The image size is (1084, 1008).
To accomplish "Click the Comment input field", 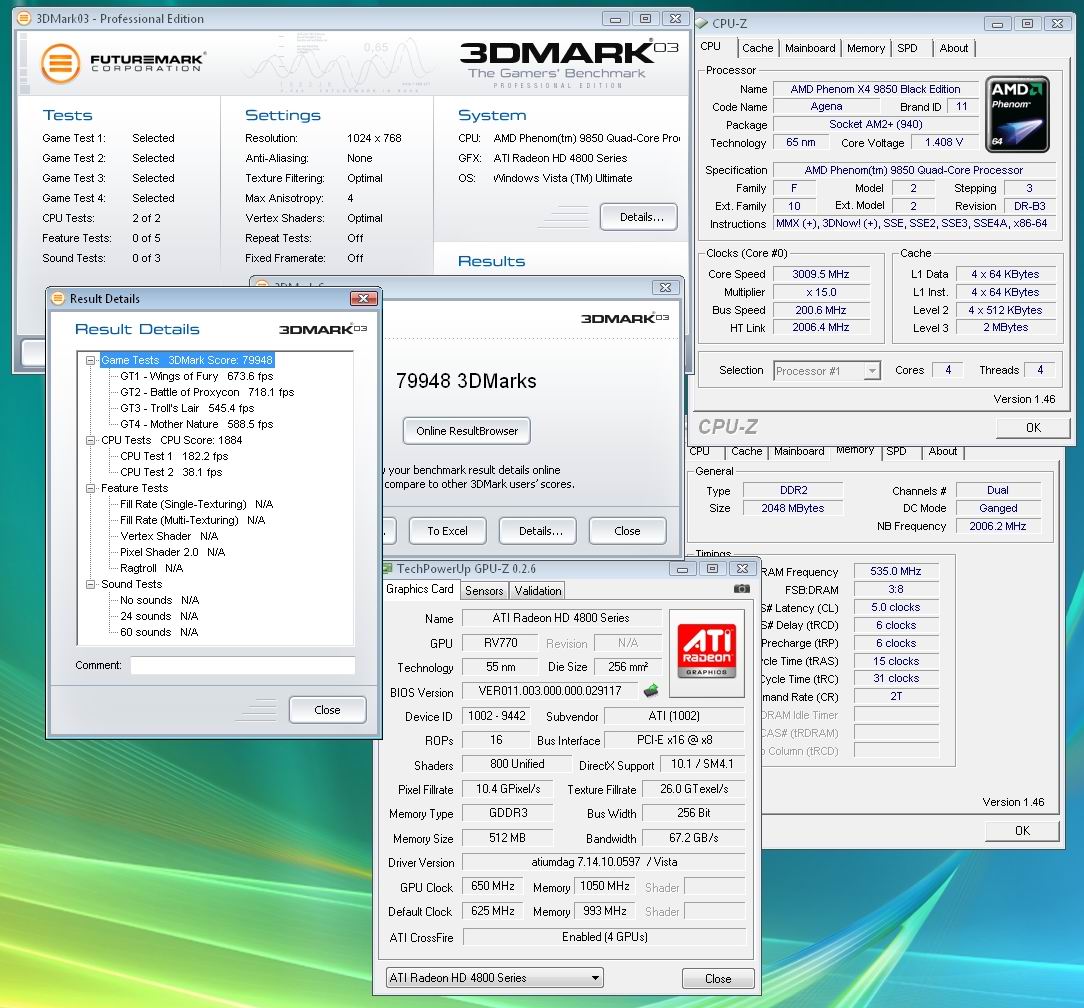I will (243, 665).
